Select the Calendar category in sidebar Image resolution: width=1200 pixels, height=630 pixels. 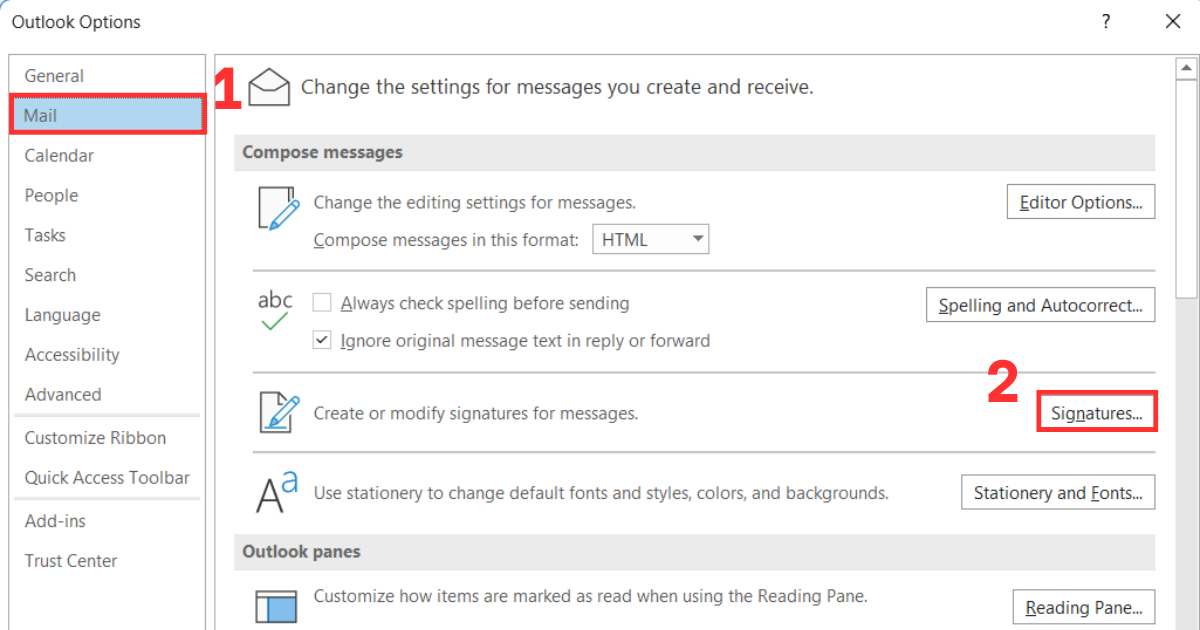59,156
